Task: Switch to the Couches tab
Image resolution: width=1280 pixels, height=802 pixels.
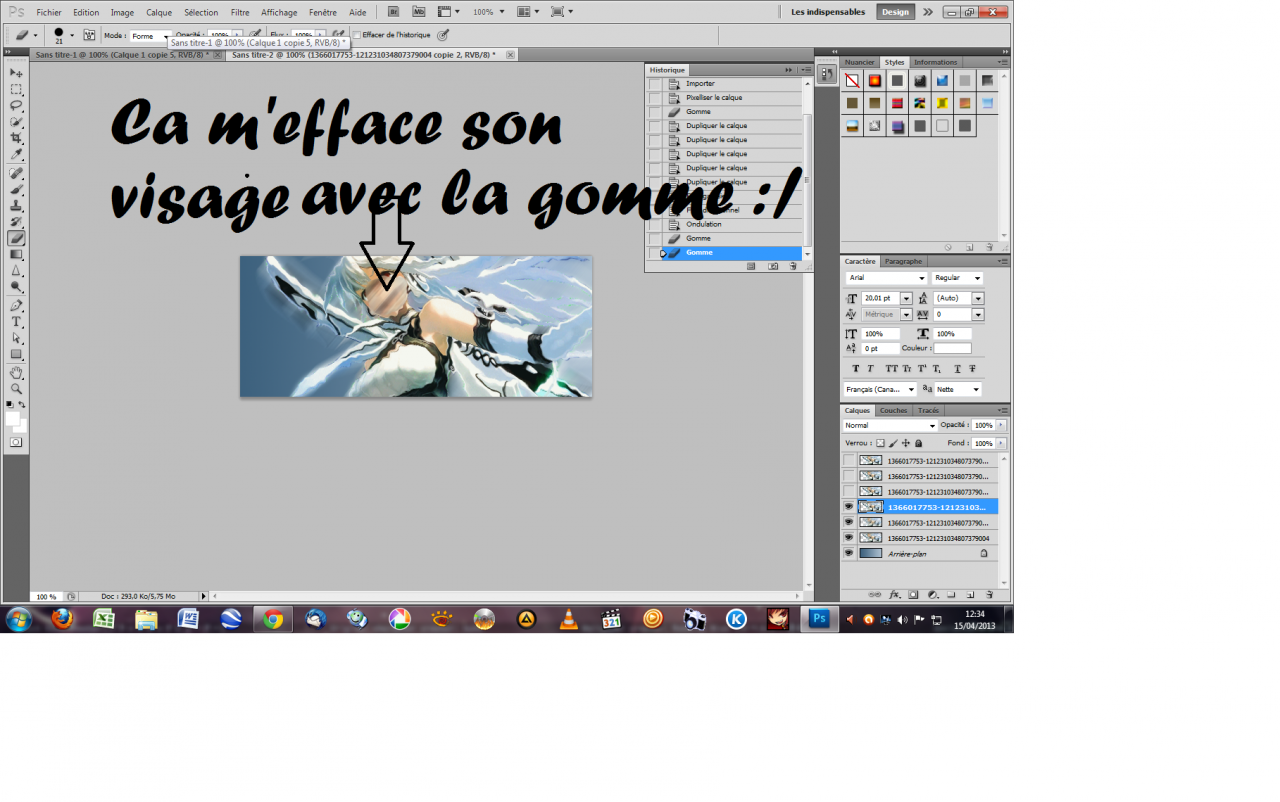Action: (894, 410)
